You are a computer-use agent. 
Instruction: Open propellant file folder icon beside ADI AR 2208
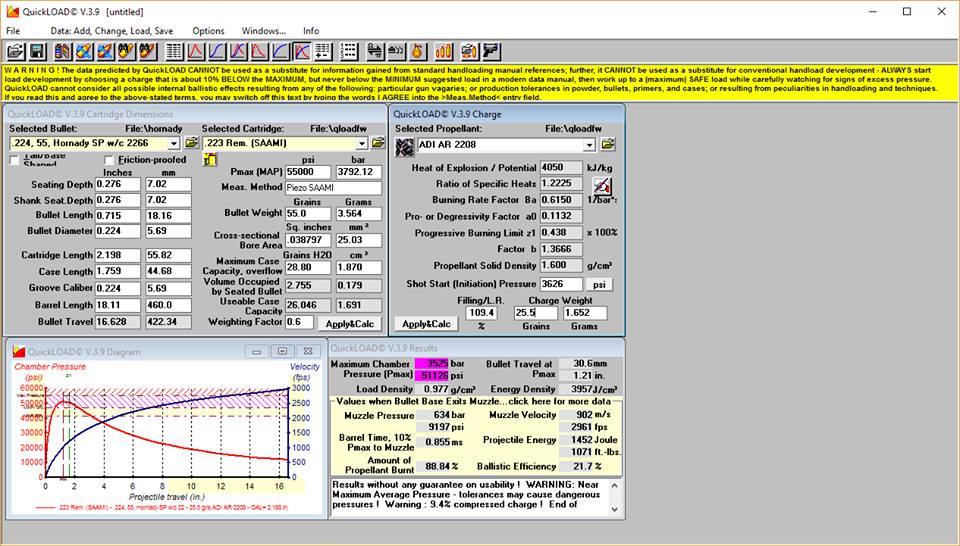pos(607,144)
